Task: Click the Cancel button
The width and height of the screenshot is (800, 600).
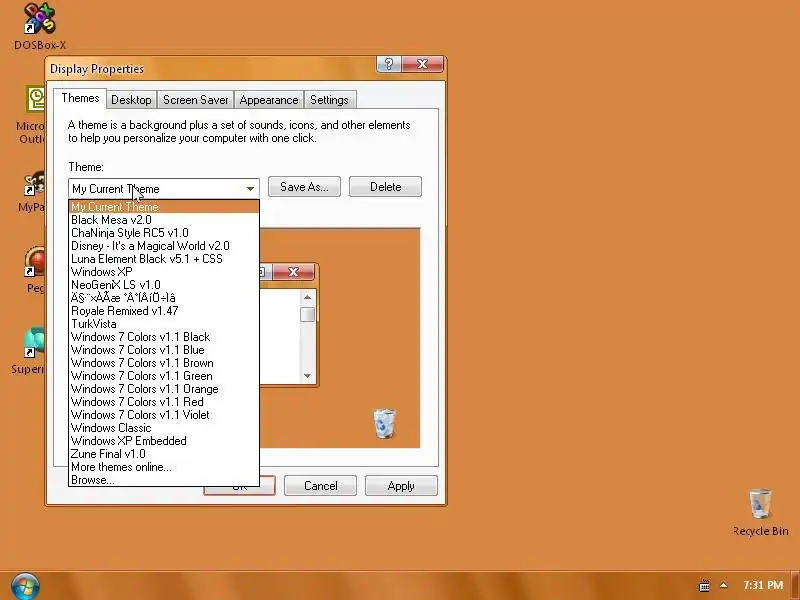Action: tap(320, 486)
